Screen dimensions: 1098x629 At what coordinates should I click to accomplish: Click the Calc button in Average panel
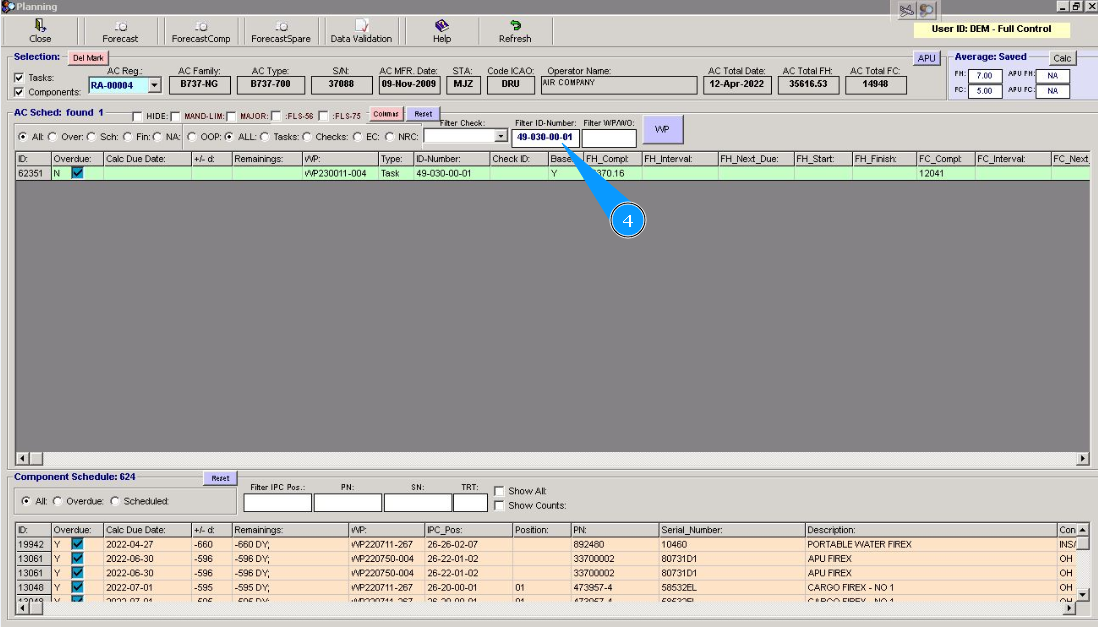1061,58
